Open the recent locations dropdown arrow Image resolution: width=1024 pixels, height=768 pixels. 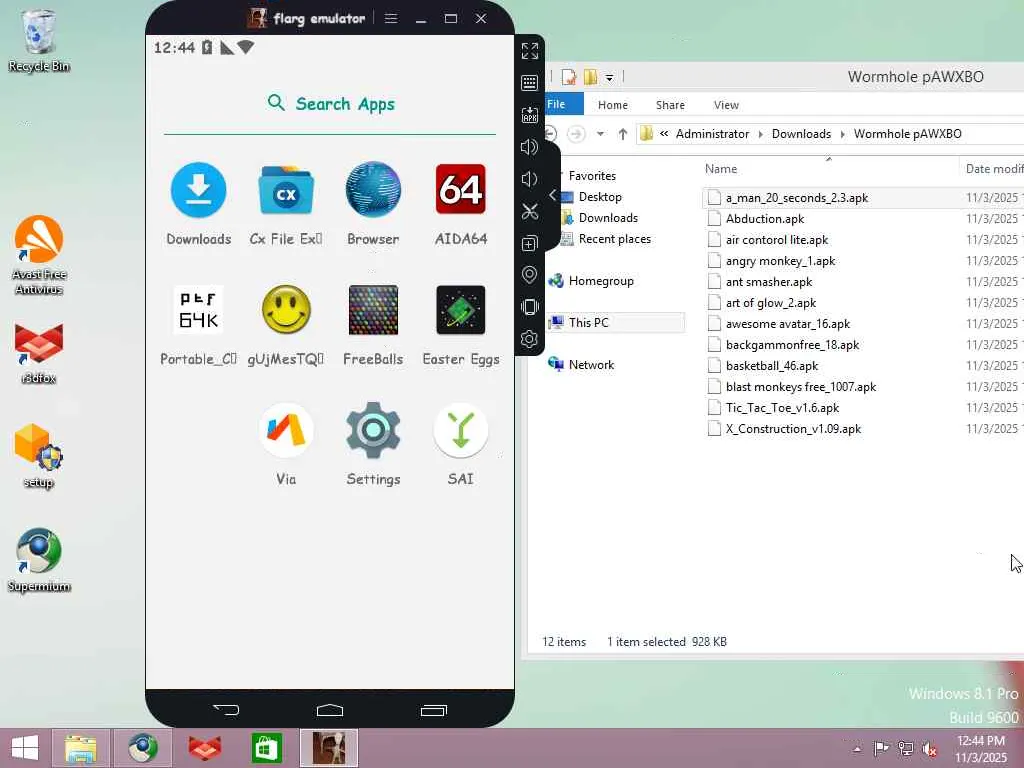tap(600, 134)
